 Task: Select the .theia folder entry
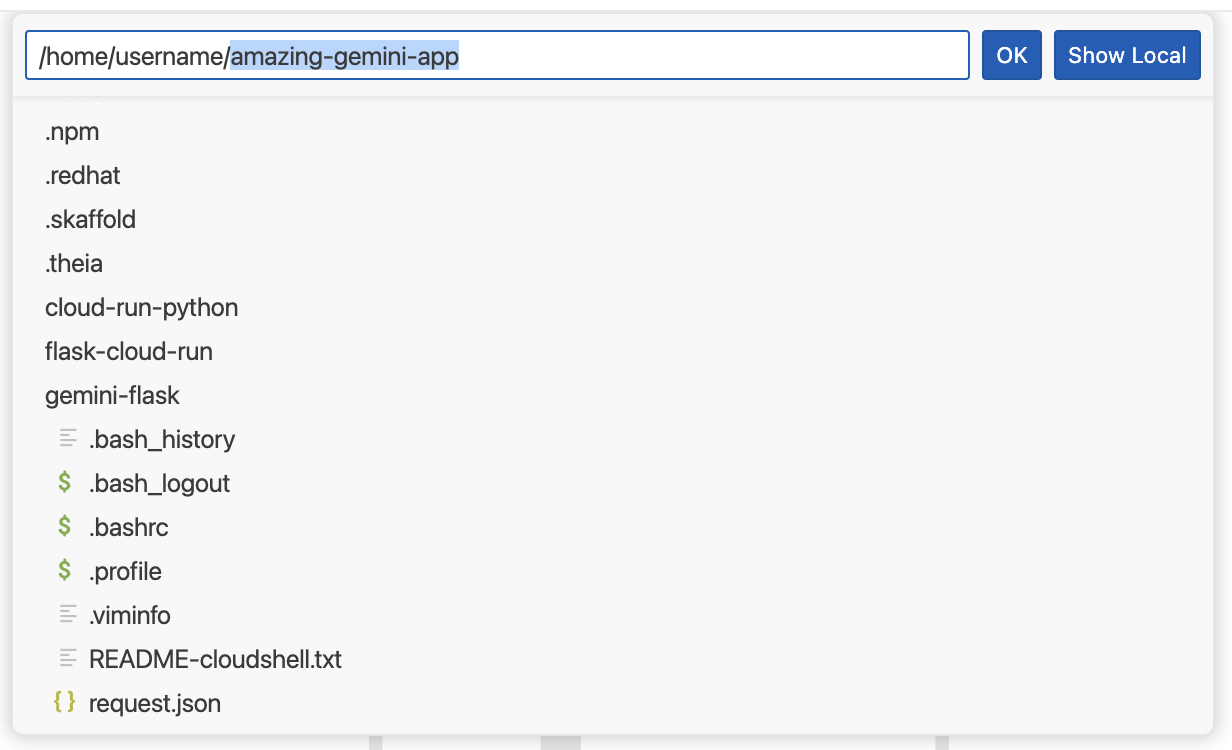pyautogui.click(x=74, y=263)
